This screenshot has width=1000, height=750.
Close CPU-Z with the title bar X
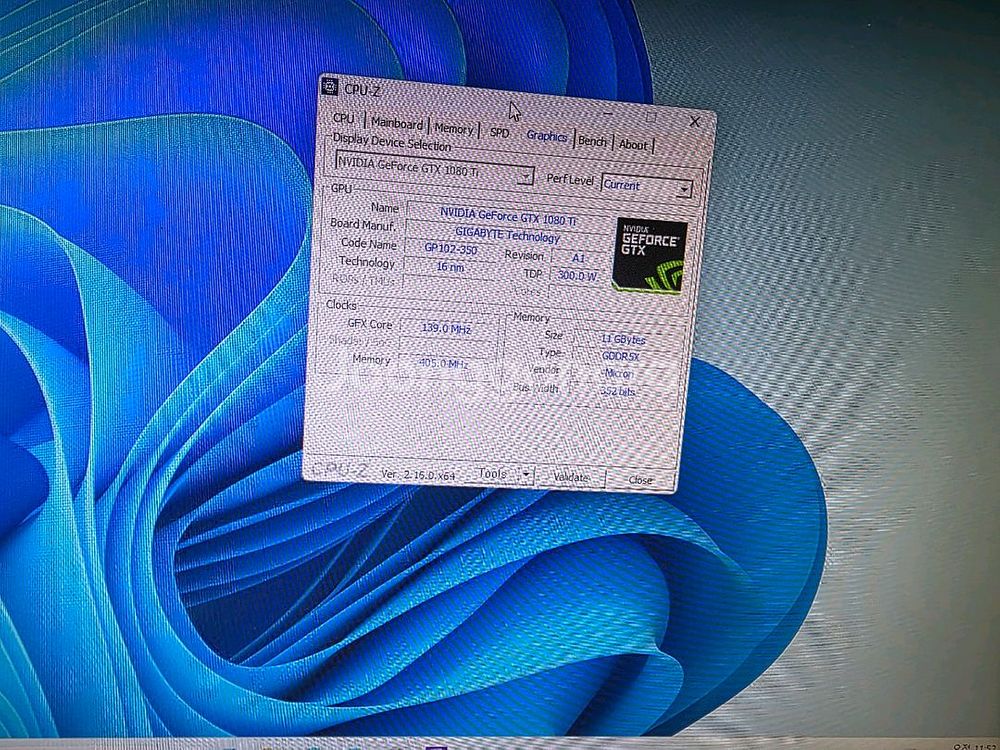point(695,121)
